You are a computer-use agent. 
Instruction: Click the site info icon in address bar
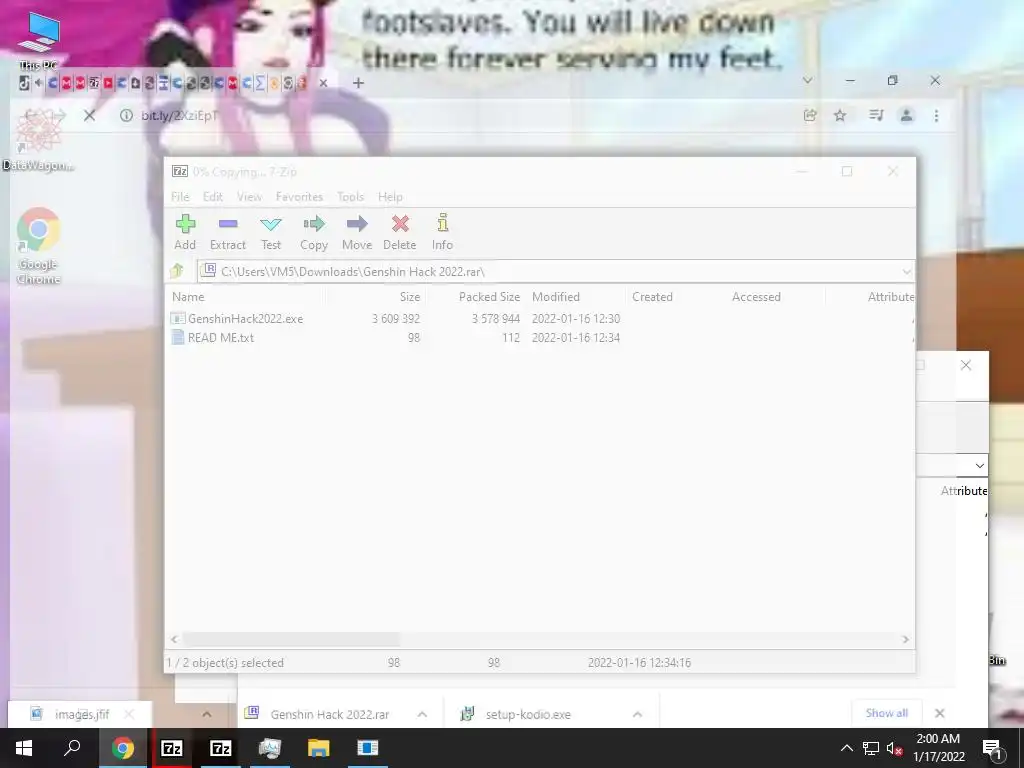click(x=126, y=116)
